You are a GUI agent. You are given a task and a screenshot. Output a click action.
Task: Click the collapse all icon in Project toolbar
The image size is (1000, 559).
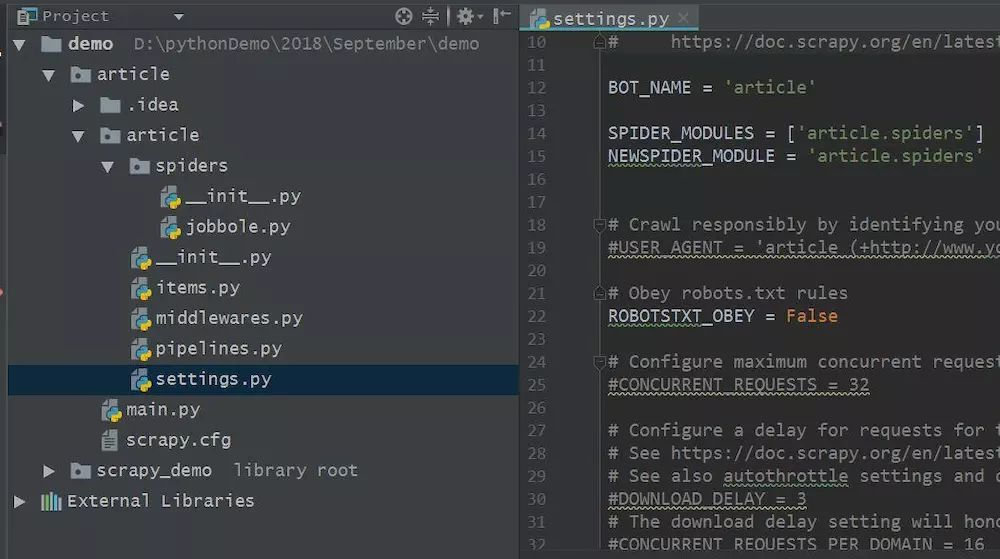pyautogui.click(x=430, y=16)
